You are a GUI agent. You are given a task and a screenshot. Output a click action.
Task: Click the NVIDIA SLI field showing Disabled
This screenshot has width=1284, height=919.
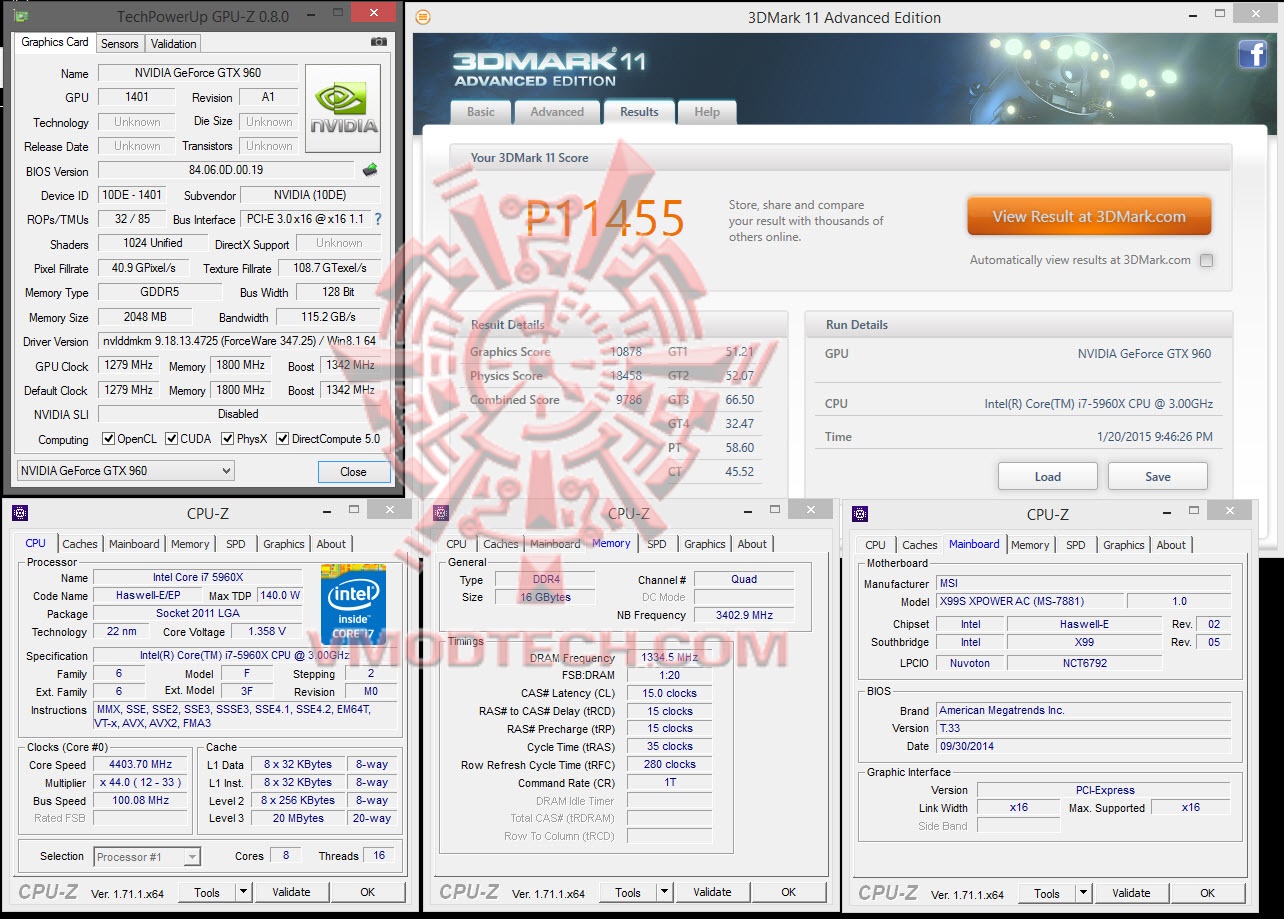point(239,414)
